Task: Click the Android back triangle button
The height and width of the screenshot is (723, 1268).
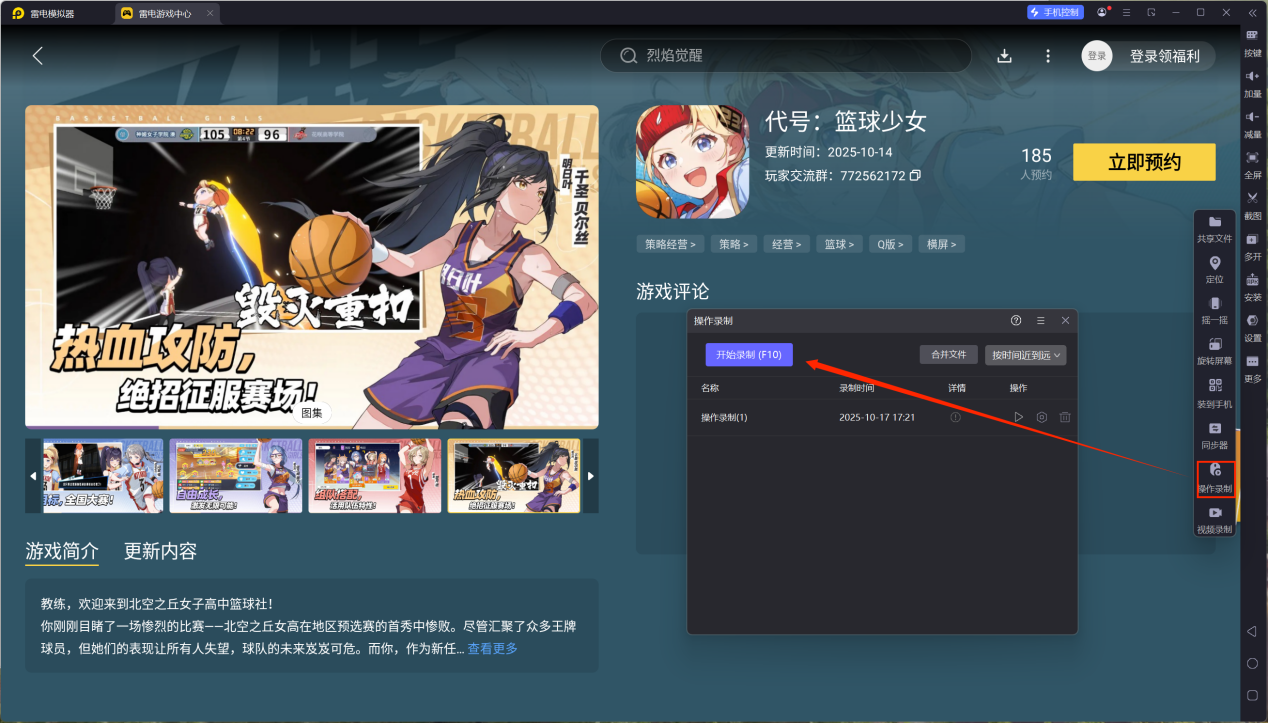Action: point(1252,632)
